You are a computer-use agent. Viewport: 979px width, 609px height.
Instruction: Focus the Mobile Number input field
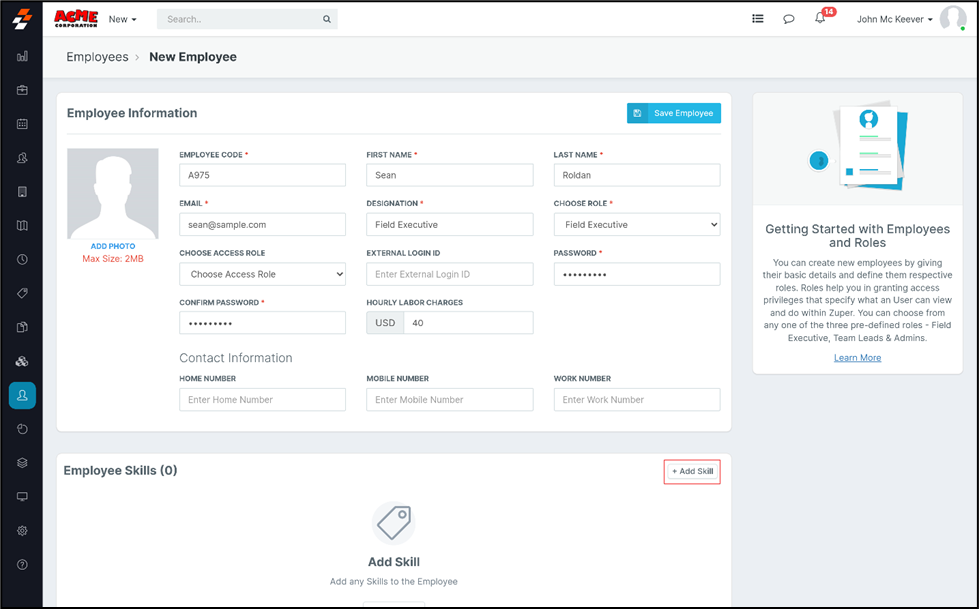coord(449,400)
